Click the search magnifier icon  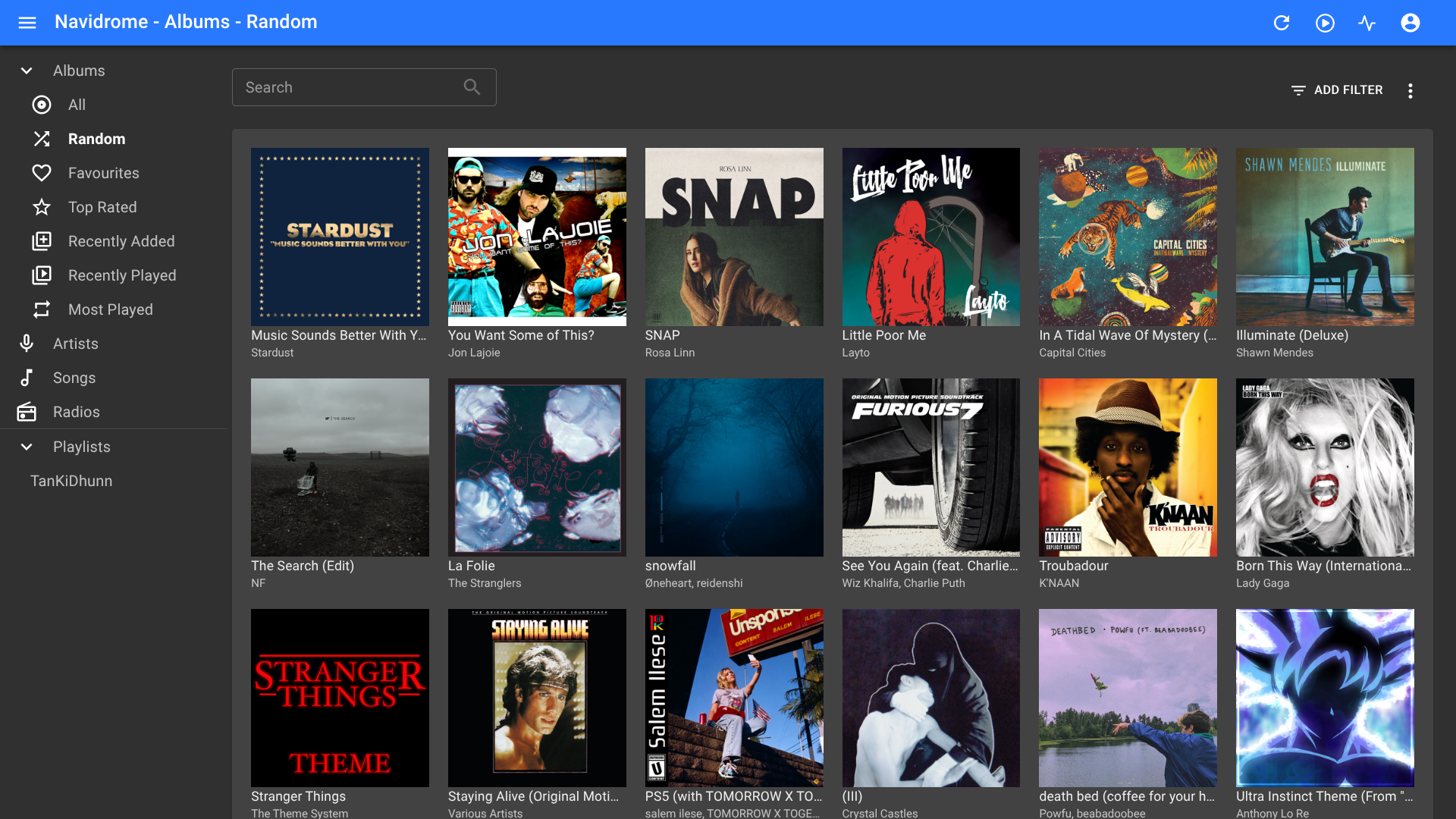click(x=472, y=87)
